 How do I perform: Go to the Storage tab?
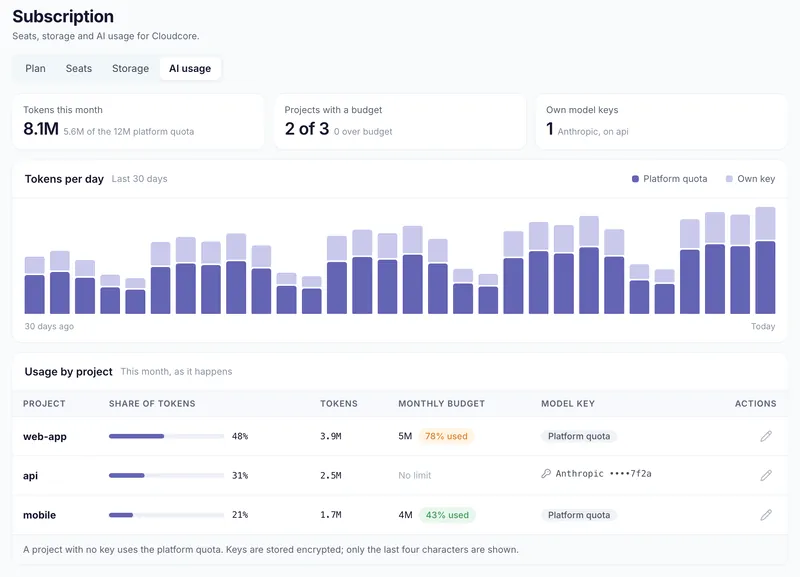131,68
